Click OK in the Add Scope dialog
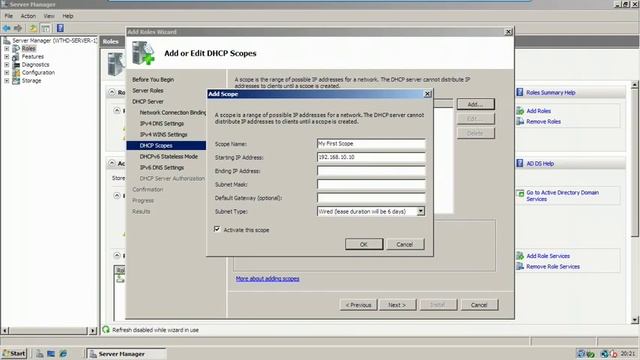 click(364, 244)
